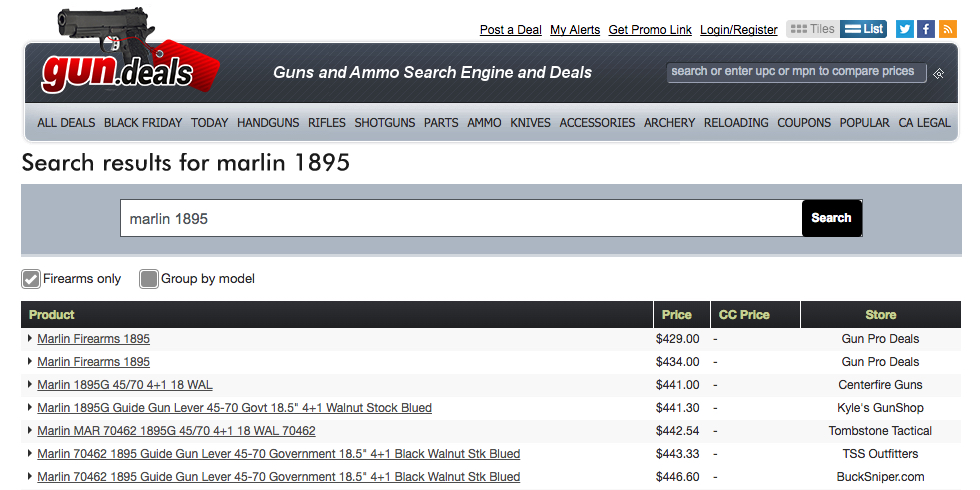Click the TSS Outfitters store cell
The width and height of the screenshot is (980, 490).
point(881,454)
